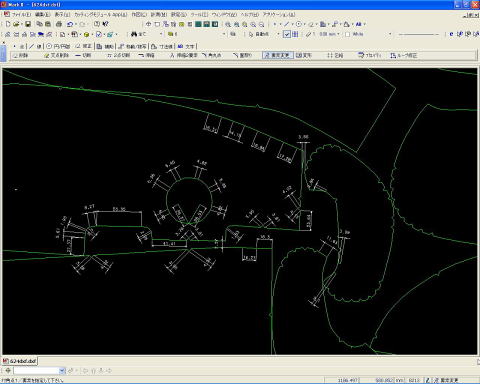Viewport: 480px width, 384px height.
Task: Click the New file icon
Action: click(x=8, y=24)
